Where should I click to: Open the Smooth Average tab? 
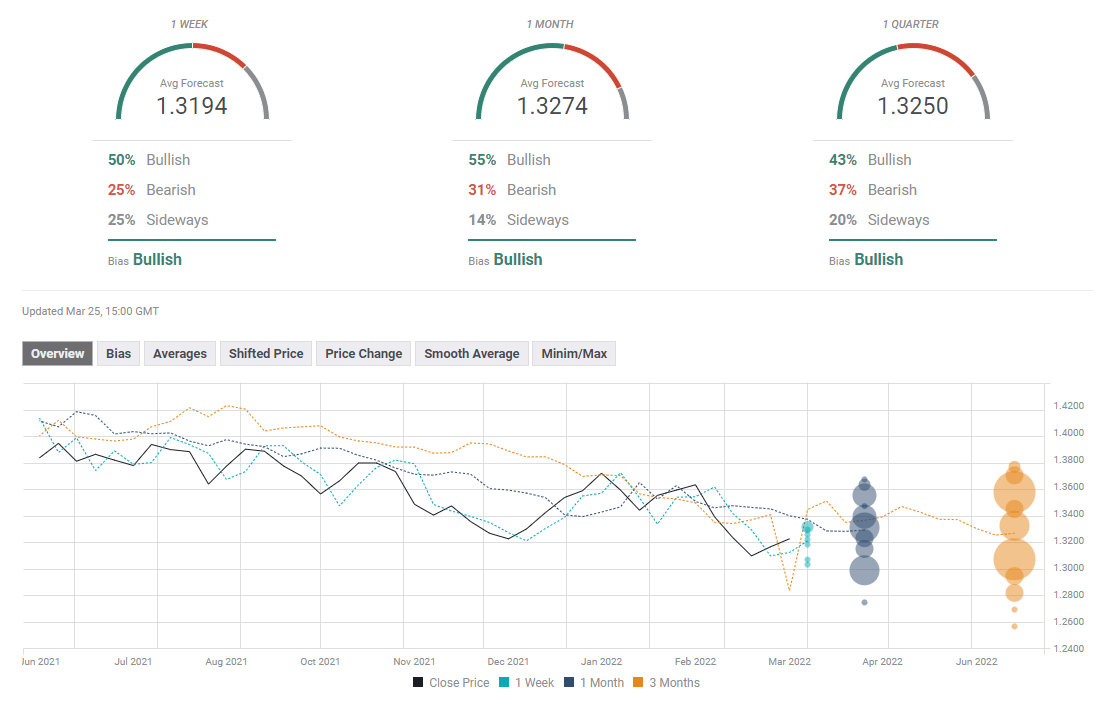click(x=471, y=353)
